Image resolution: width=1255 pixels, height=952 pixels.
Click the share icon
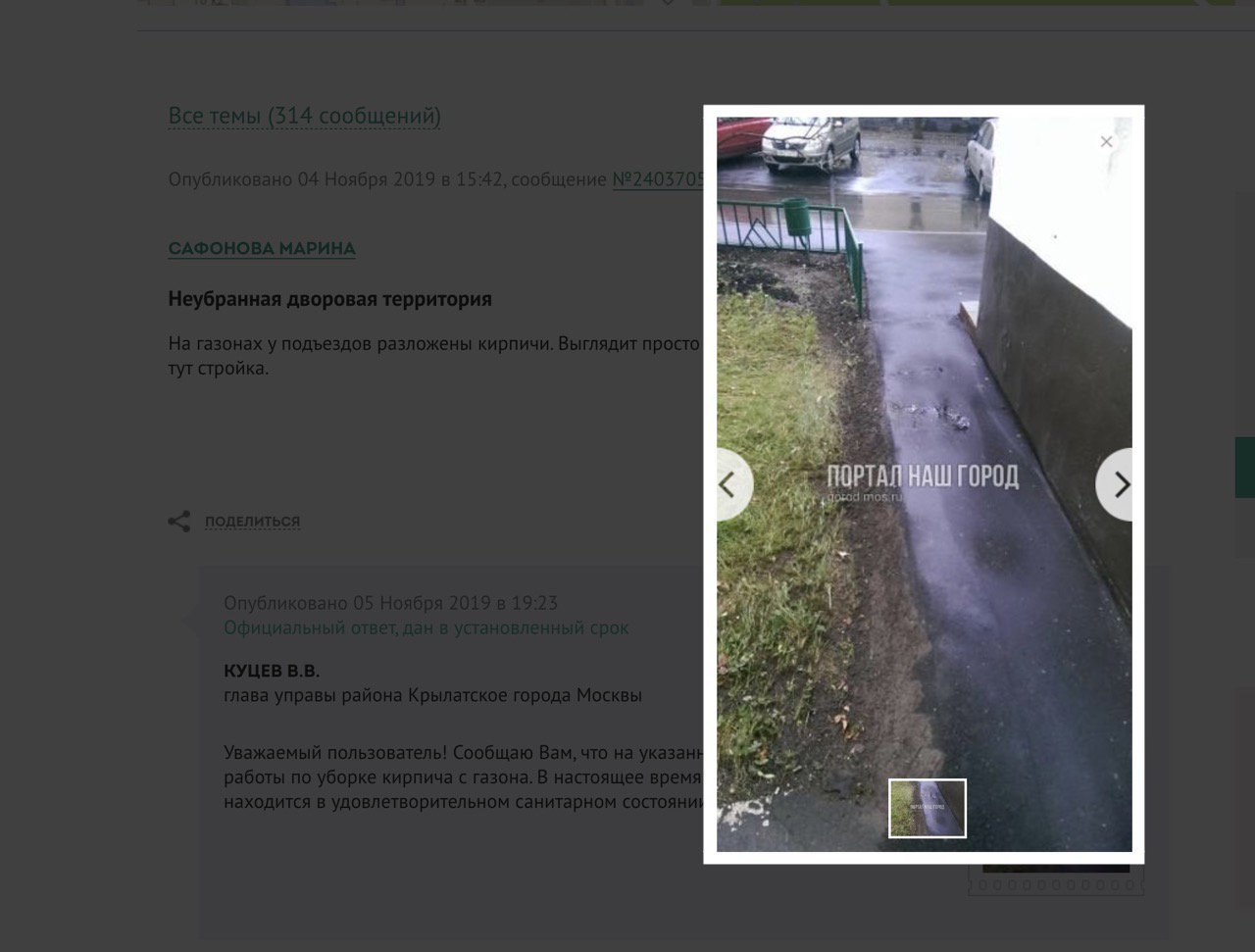178,521
